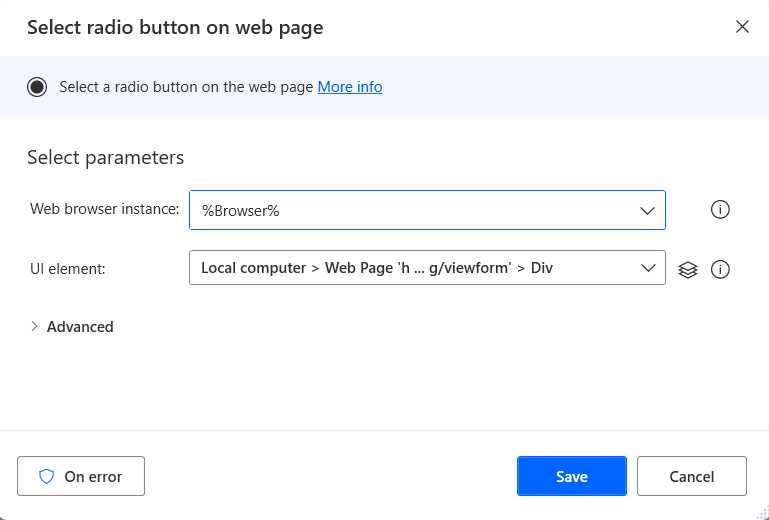769x520 pixels.
Task: Open the UI element dropdown
Action: [x=427, y=268]
